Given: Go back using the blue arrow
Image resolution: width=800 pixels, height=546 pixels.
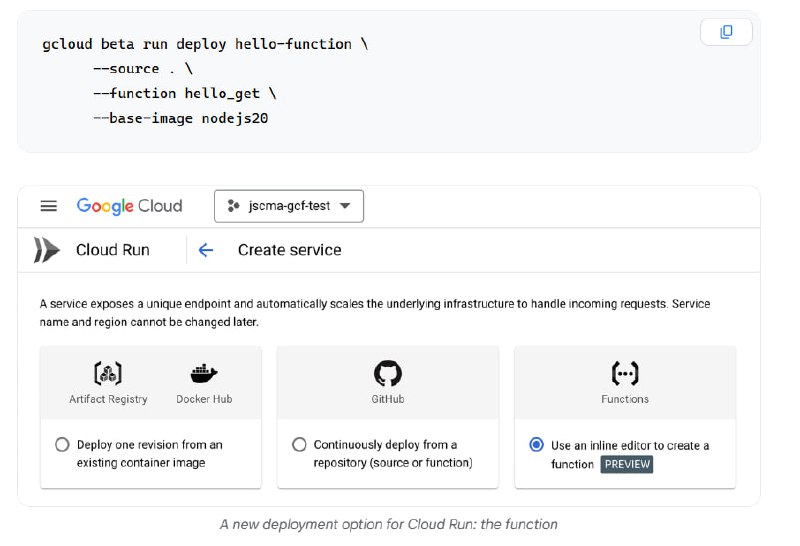Looking at the screenshot, I should coord(206,250).
